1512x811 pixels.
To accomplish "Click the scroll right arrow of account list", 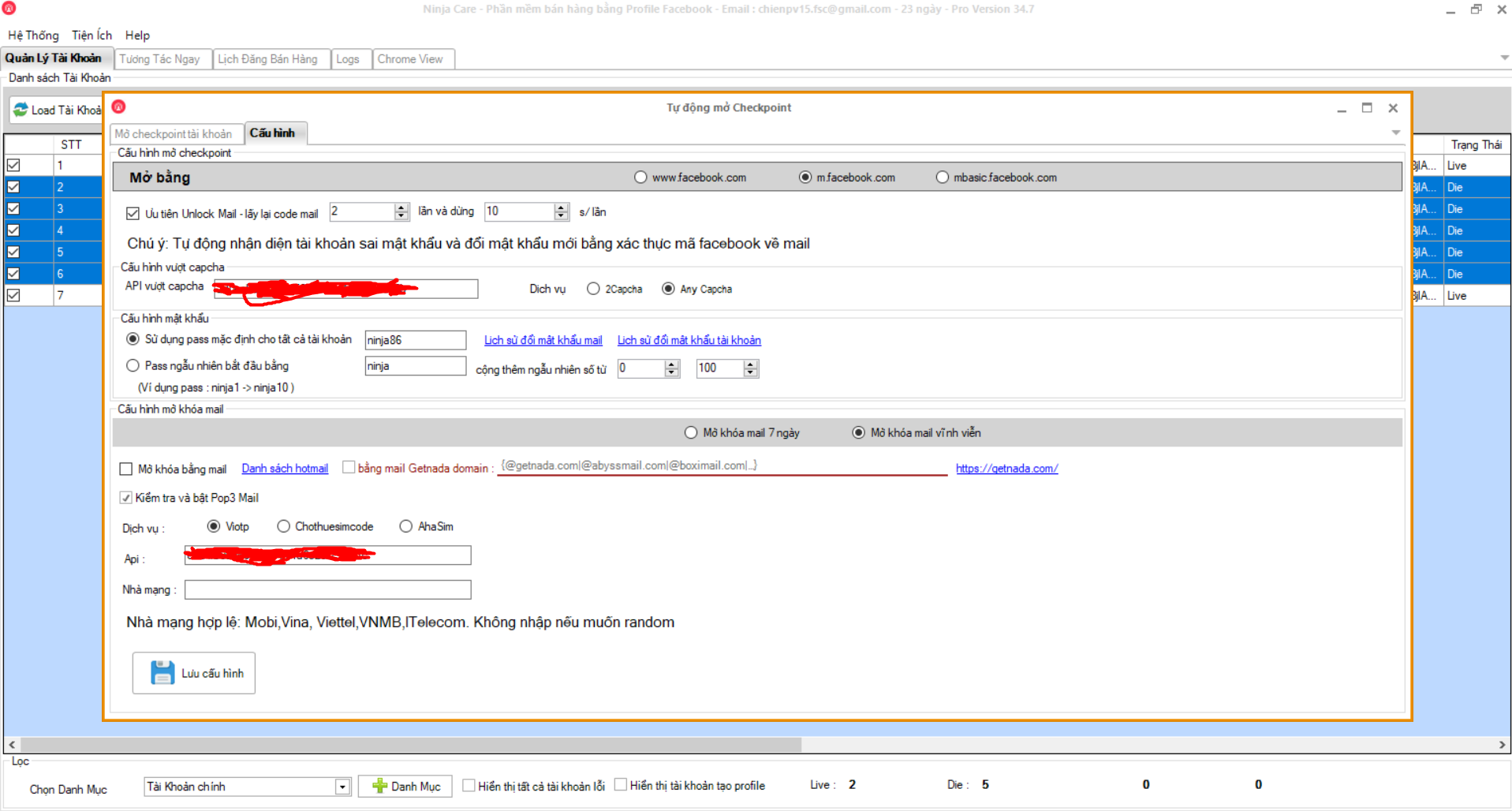I will click(x=1502, y=745).
